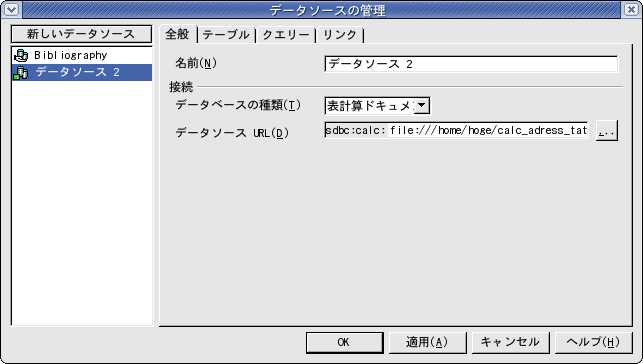The height and width of the screenshot is (364, 643).
Task: Open the データベースの種類 dropdown arrow
Action: coord(421,106)
